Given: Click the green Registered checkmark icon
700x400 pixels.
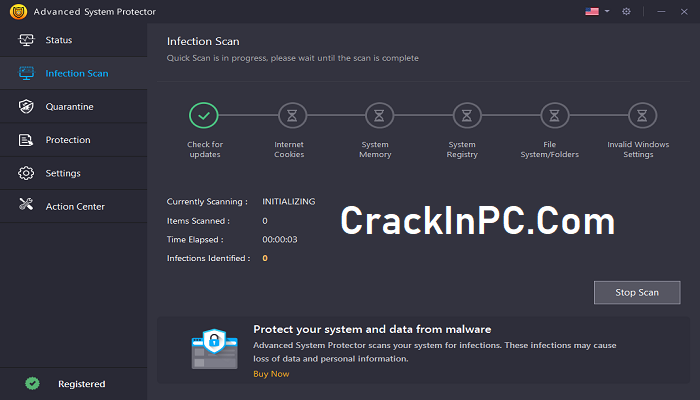Looking at the screenshot, I should coord(32,383).
